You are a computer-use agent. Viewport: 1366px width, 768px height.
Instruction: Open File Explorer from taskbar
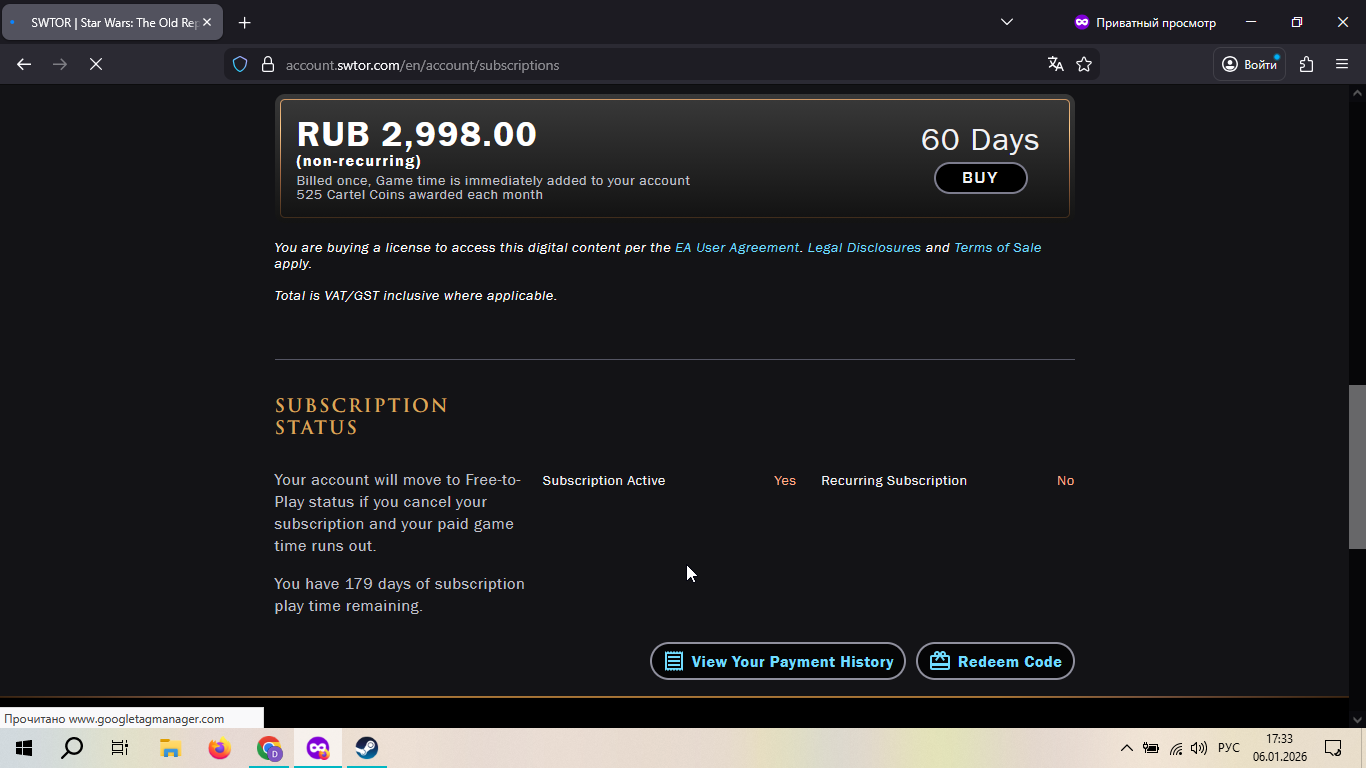point(170,748)
